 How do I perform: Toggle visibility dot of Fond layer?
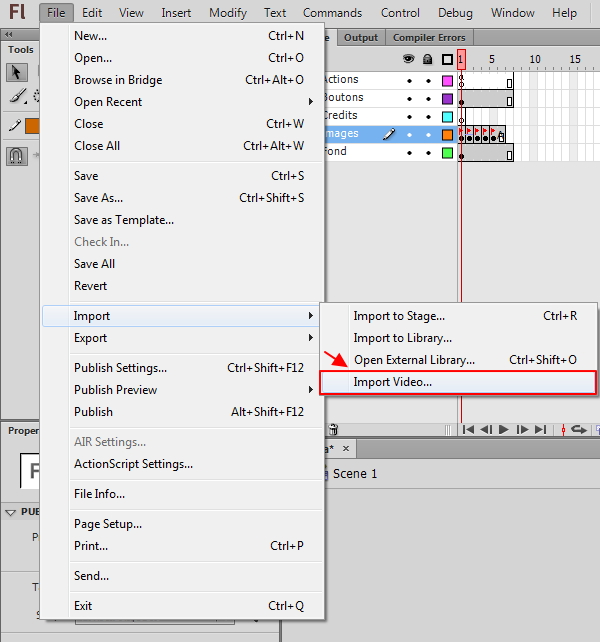click(x=409, y=153)
